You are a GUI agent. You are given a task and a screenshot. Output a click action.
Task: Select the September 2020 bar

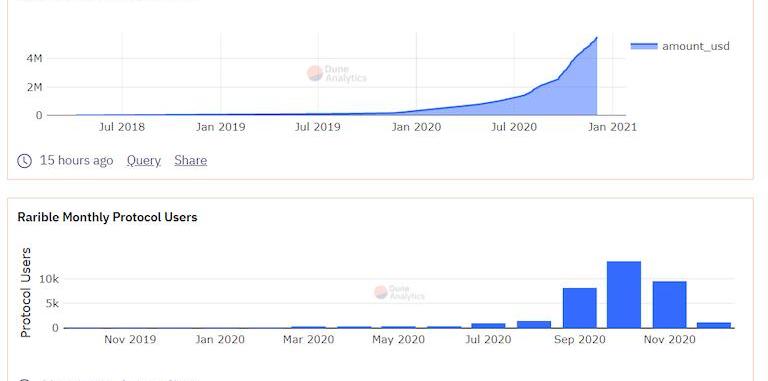[579, 308]
